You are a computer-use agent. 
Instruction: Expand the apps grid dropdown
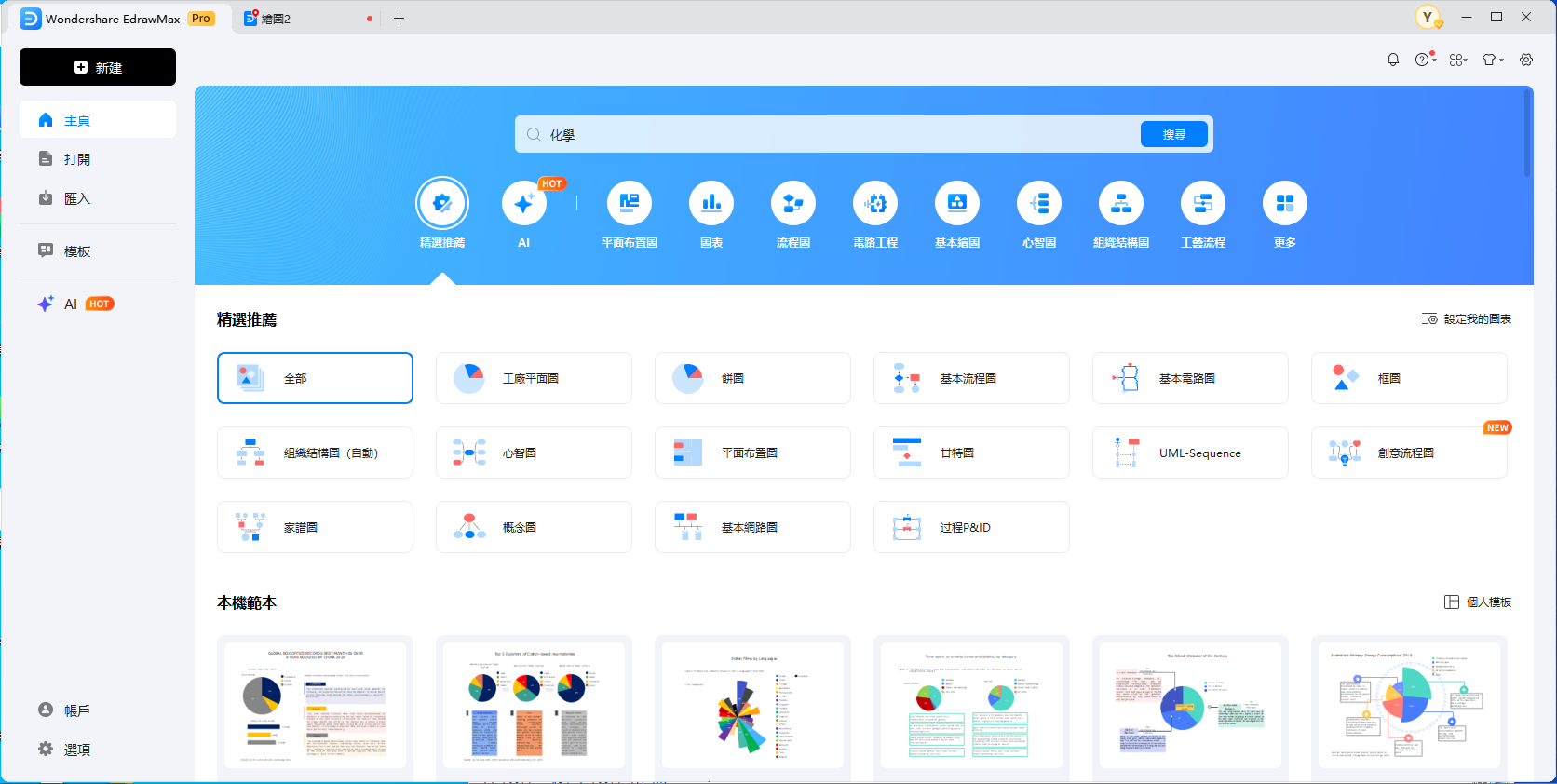pos(1458,60)
